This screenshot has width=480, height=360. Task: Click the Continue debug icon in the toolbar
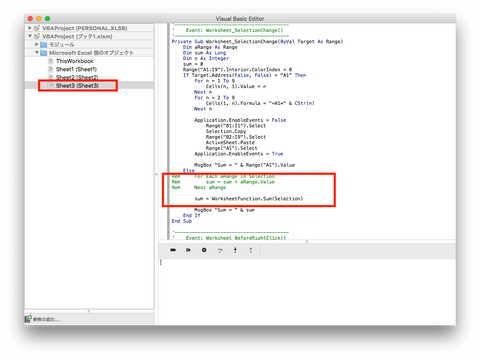click(173, 250)
